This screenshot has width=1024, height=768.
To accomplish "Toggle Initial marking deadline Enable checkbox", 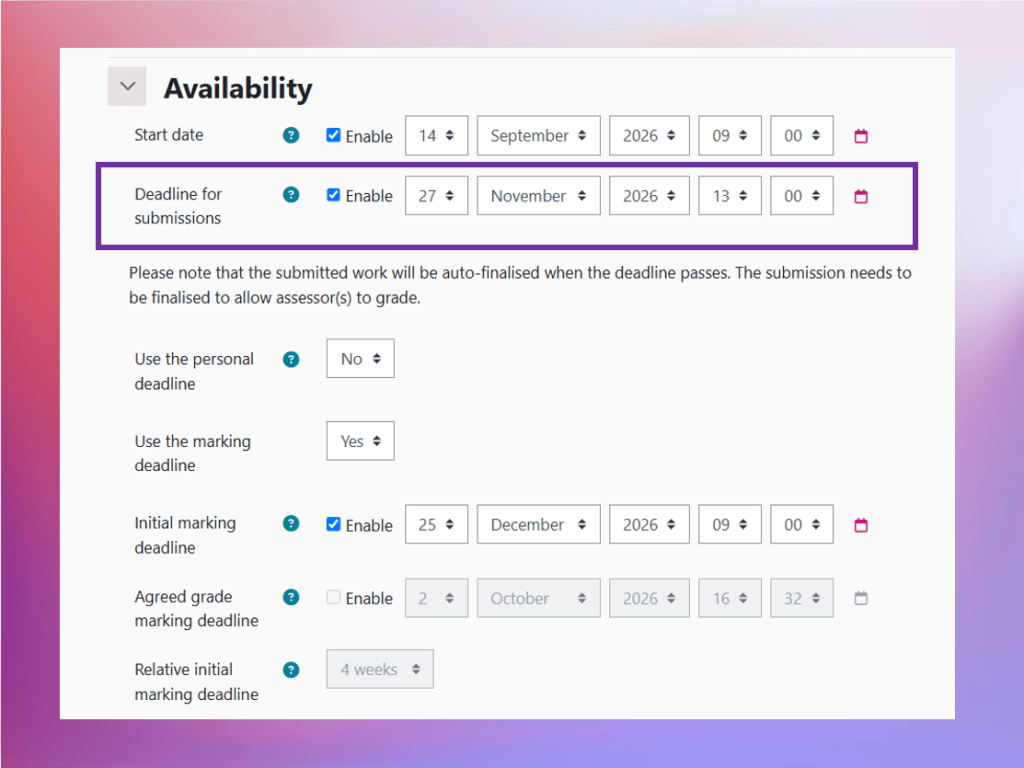I will [333, 524].
